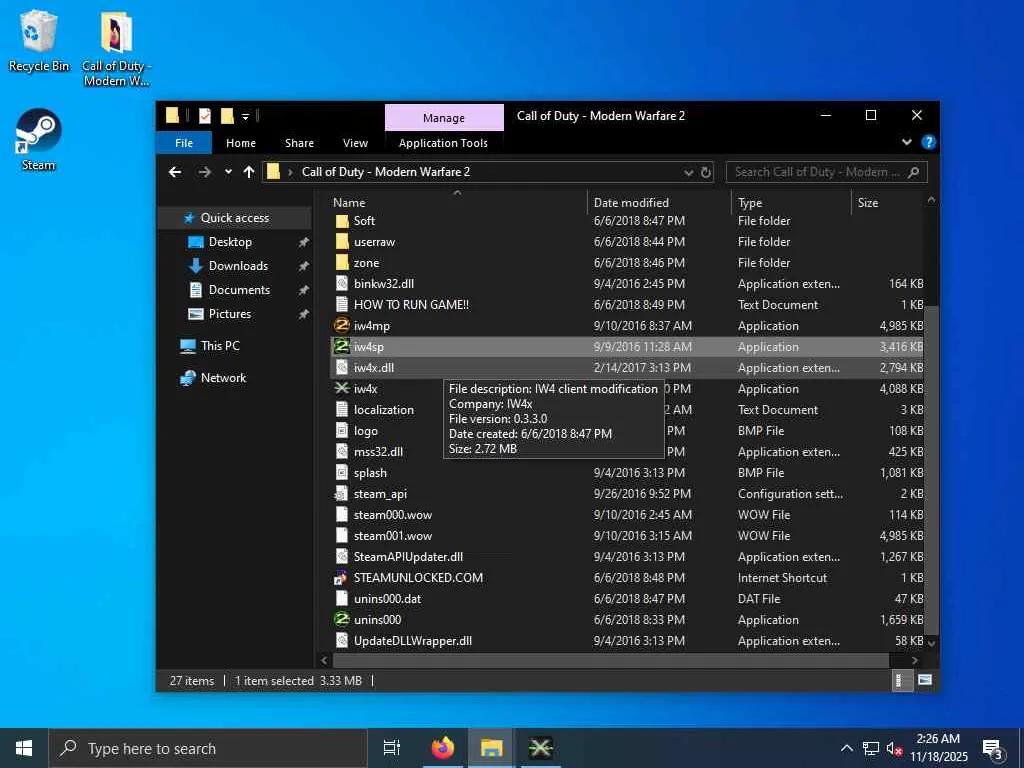Open the Customize Quick Access Toolbar dropdown
Viewport: 1024px width, 768px height.
tap(246, 117)
